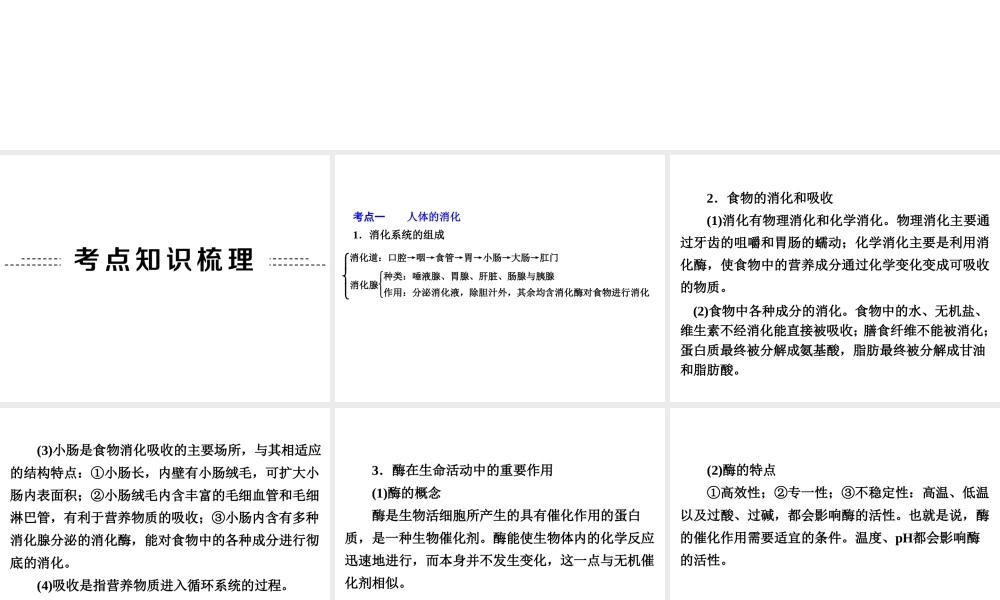Click the 种类：唾液腺、胃腺、肝脏 line
1000x600 pixels.
(x=469, y=276)
